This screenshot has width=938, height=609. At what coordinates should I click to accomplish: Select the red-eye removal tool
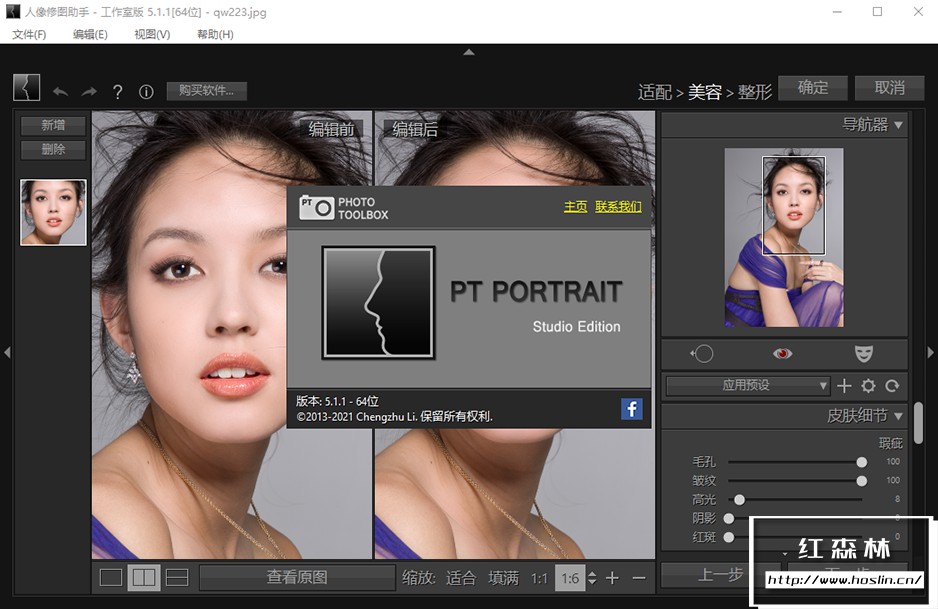click(x=782, y=353)
